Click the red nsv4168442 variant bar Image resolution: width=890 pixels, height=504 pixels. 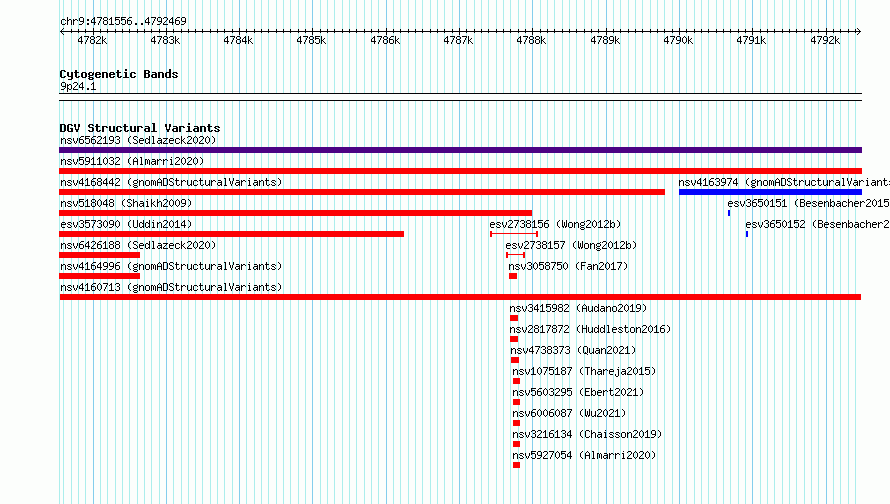coord(362,192)
